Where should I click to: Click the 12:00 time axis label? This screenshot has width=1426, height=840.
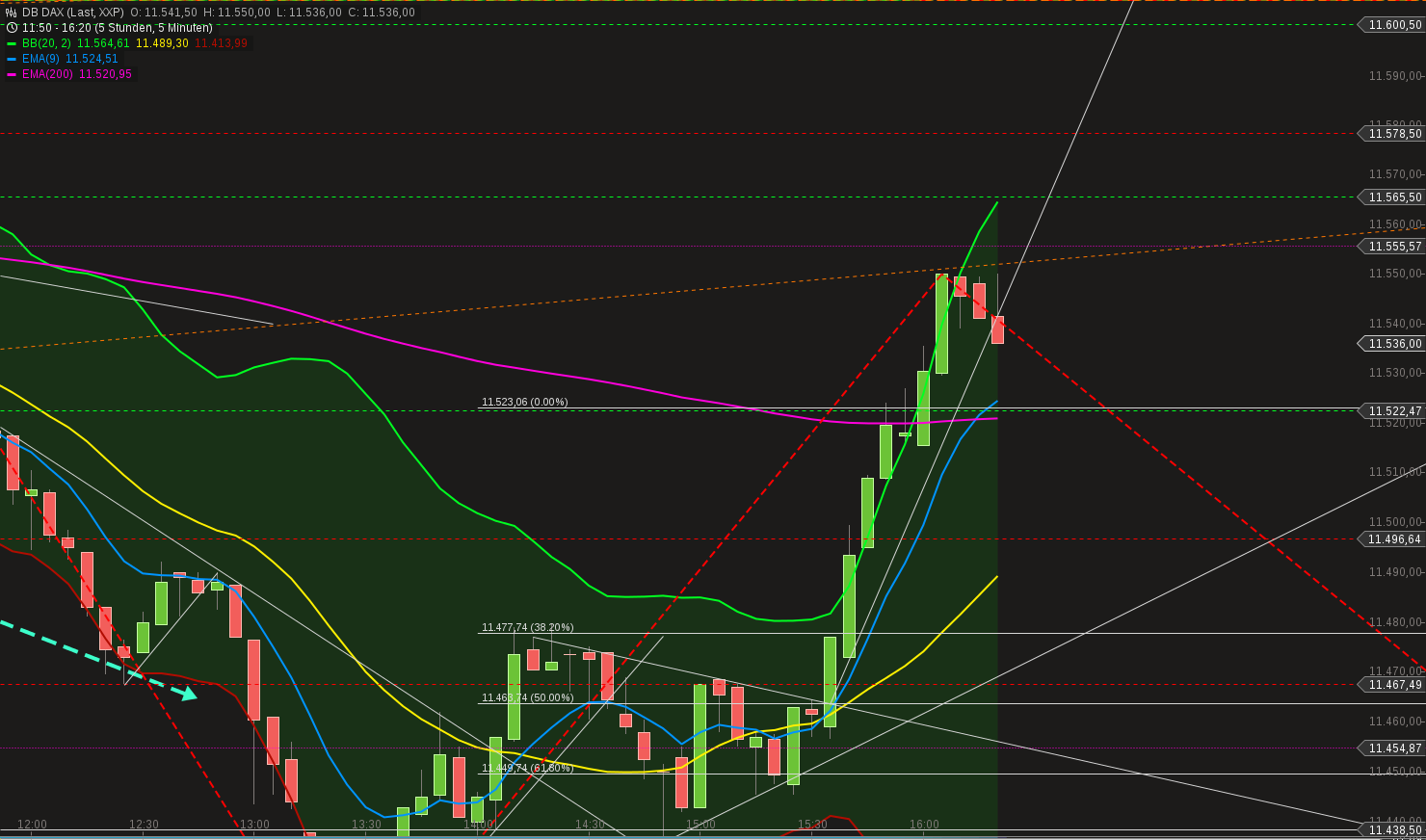pos(33,825)
